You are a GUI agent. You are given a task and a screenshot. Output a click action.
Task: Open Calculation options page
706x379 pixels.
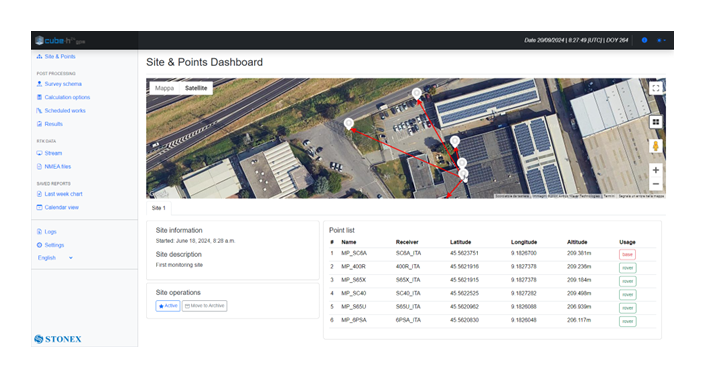click(x=67, y=97)
